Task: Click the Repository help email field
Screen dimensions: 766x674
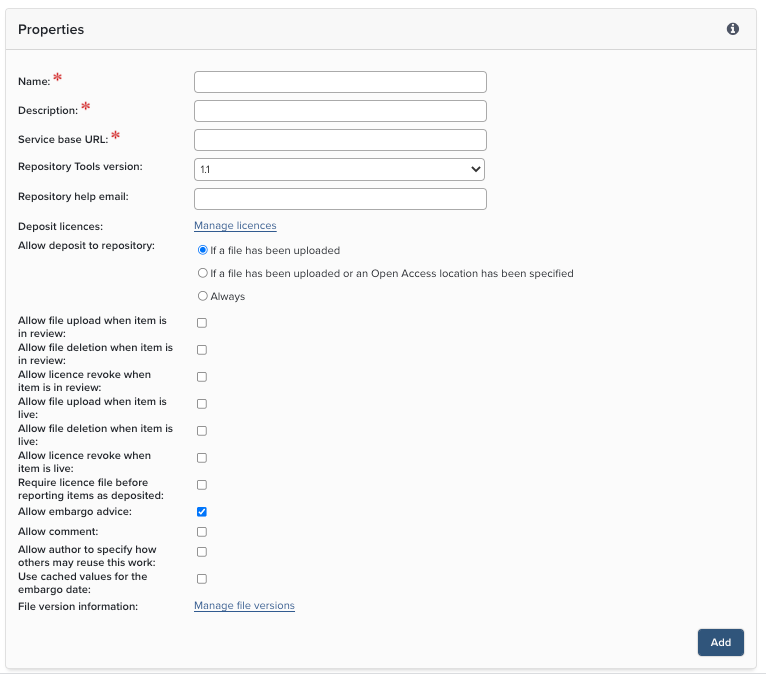Action: click(340, 199)
